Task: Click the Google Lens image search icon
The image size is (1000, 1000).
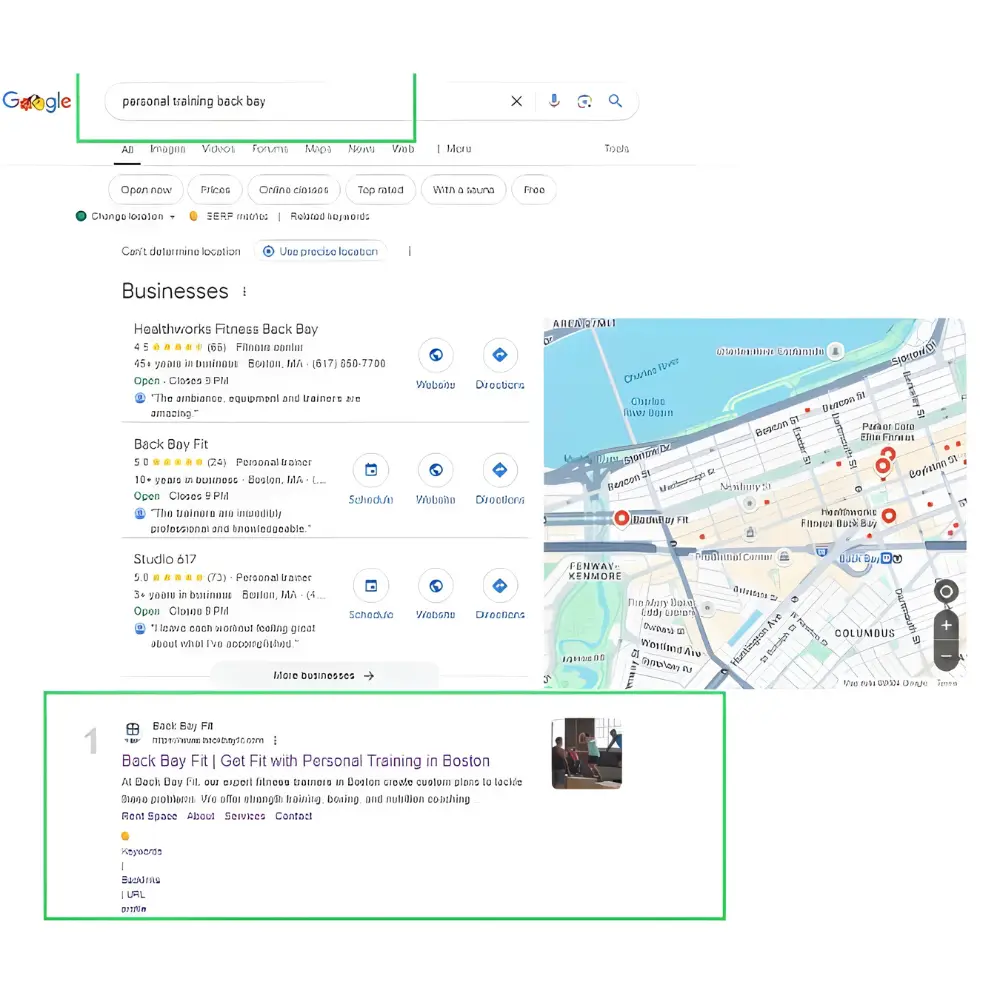Action: [x=585, y=101]
